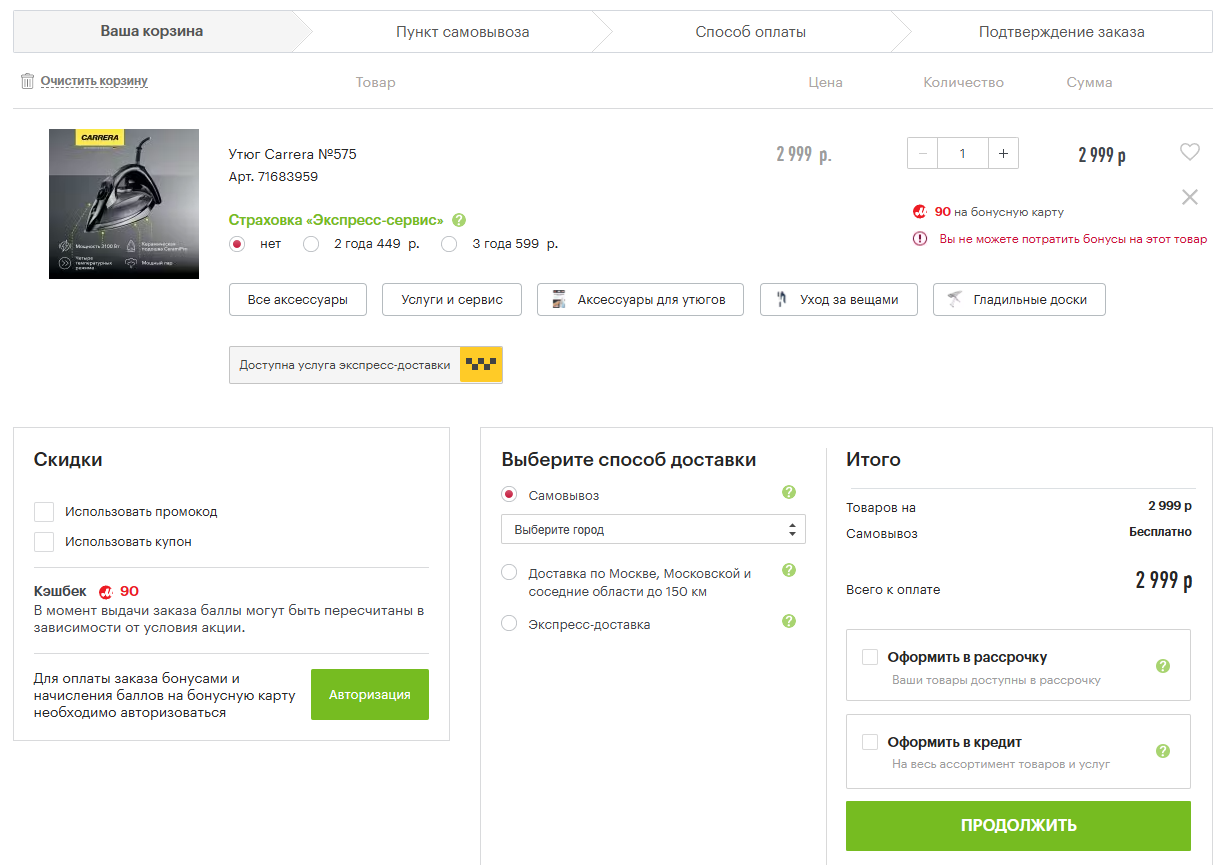Remove the Carrera iron using X icon
Viewport: 1217px width, 865px height.
(1189, 197)
